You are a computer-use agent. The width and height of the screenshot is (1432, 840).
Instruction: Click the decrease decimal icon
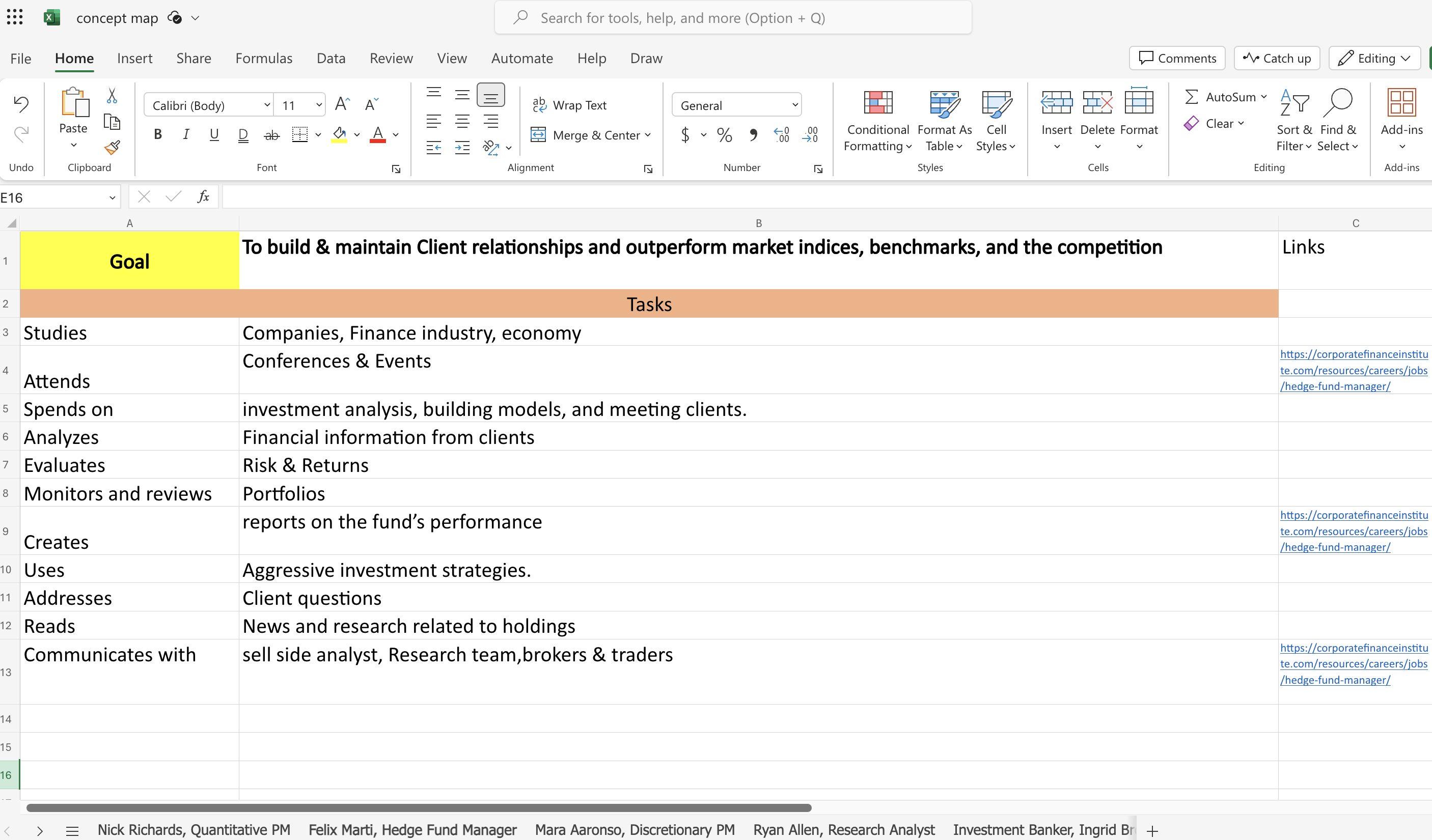click(810, 135)
